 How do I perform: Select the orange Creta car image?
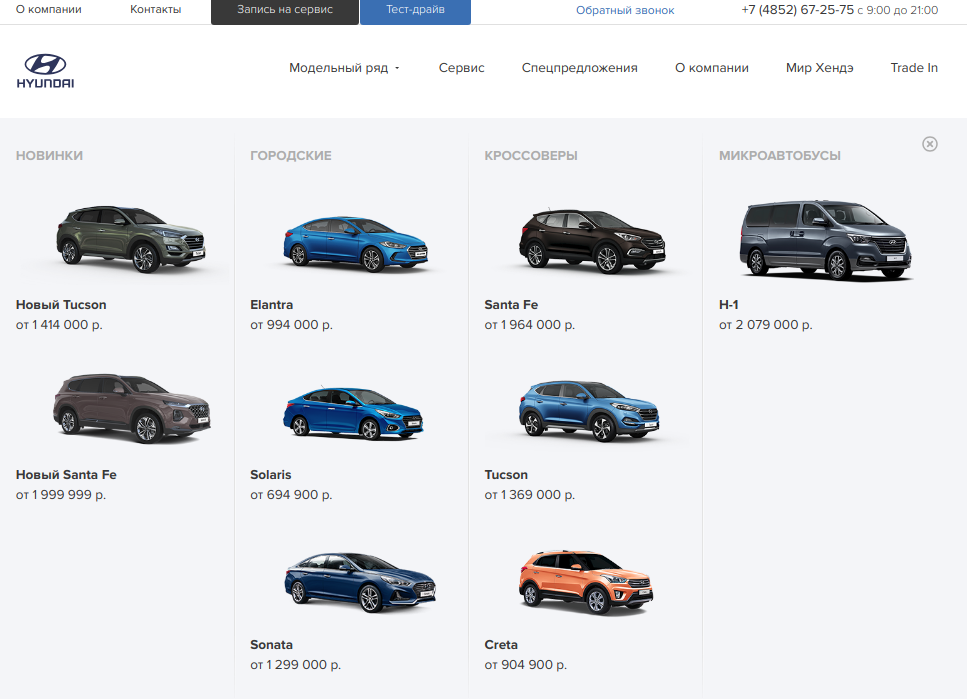[x=586, y=582]
